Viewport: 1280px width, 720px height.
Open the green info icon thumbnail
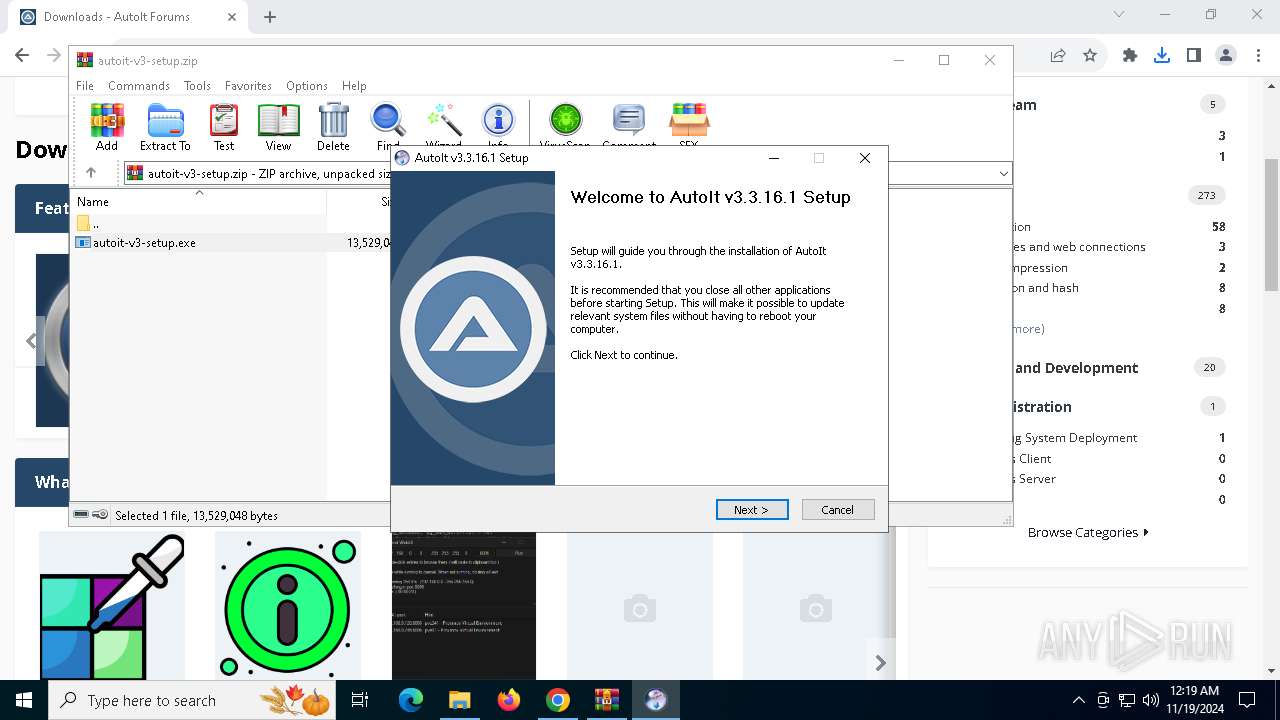[288, 606]
